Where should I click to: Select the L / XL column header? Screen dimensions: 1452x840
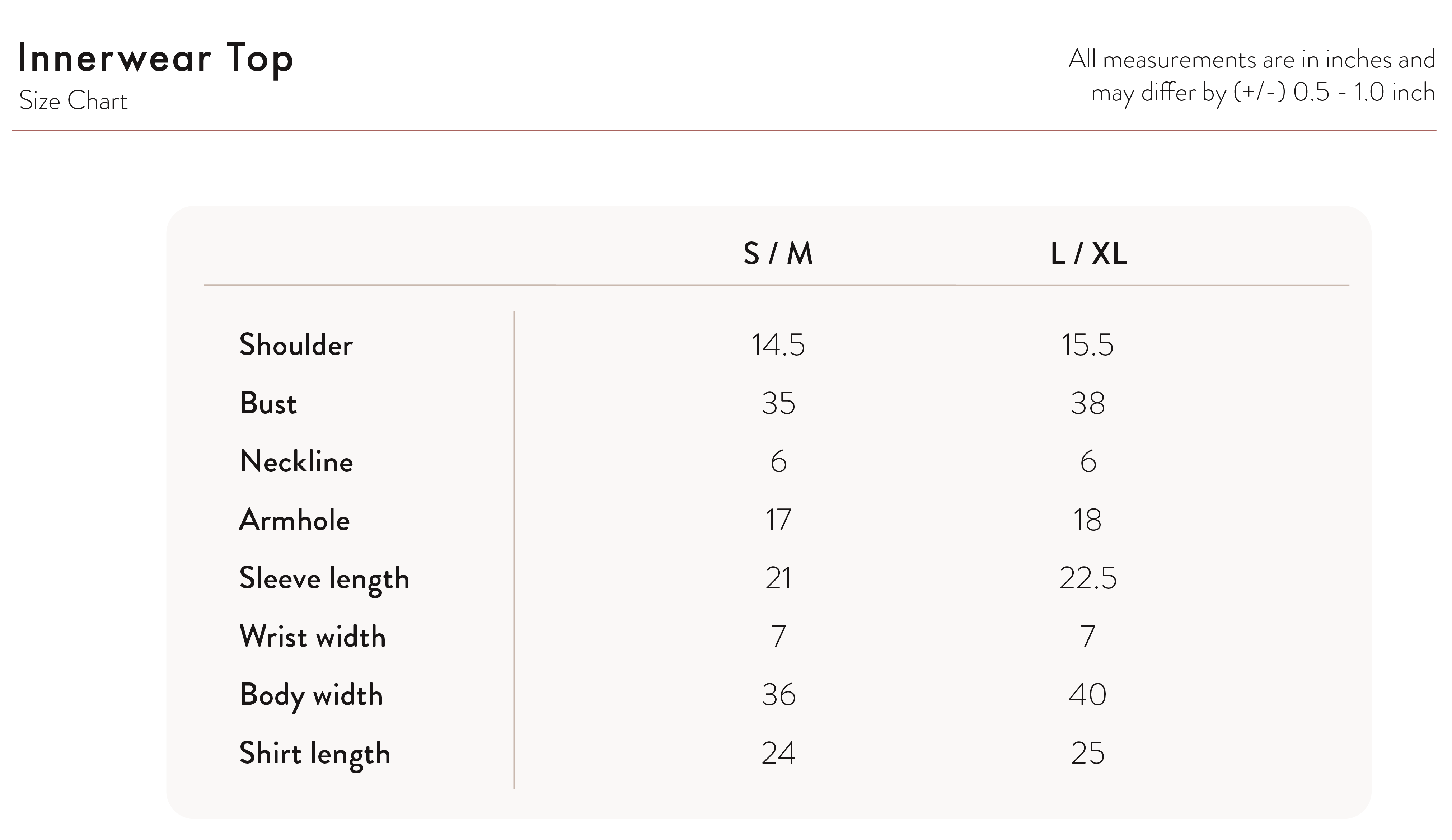pyautogui.click(x=1088, y=253)
